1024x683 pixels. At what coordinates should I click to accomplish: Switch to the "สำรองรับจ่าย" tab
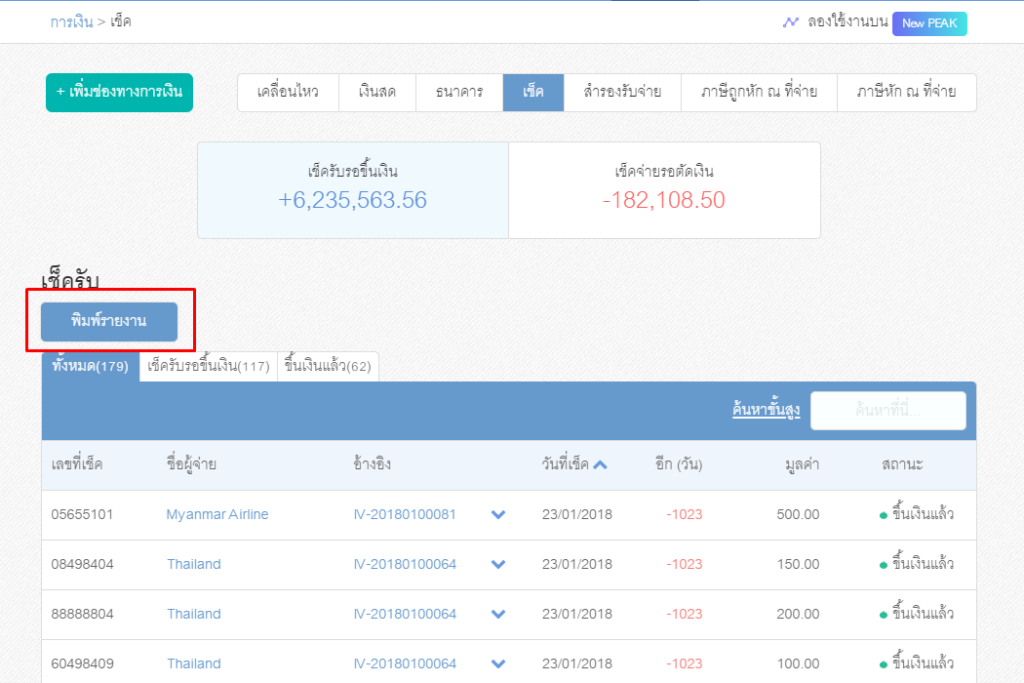(622, 92)
